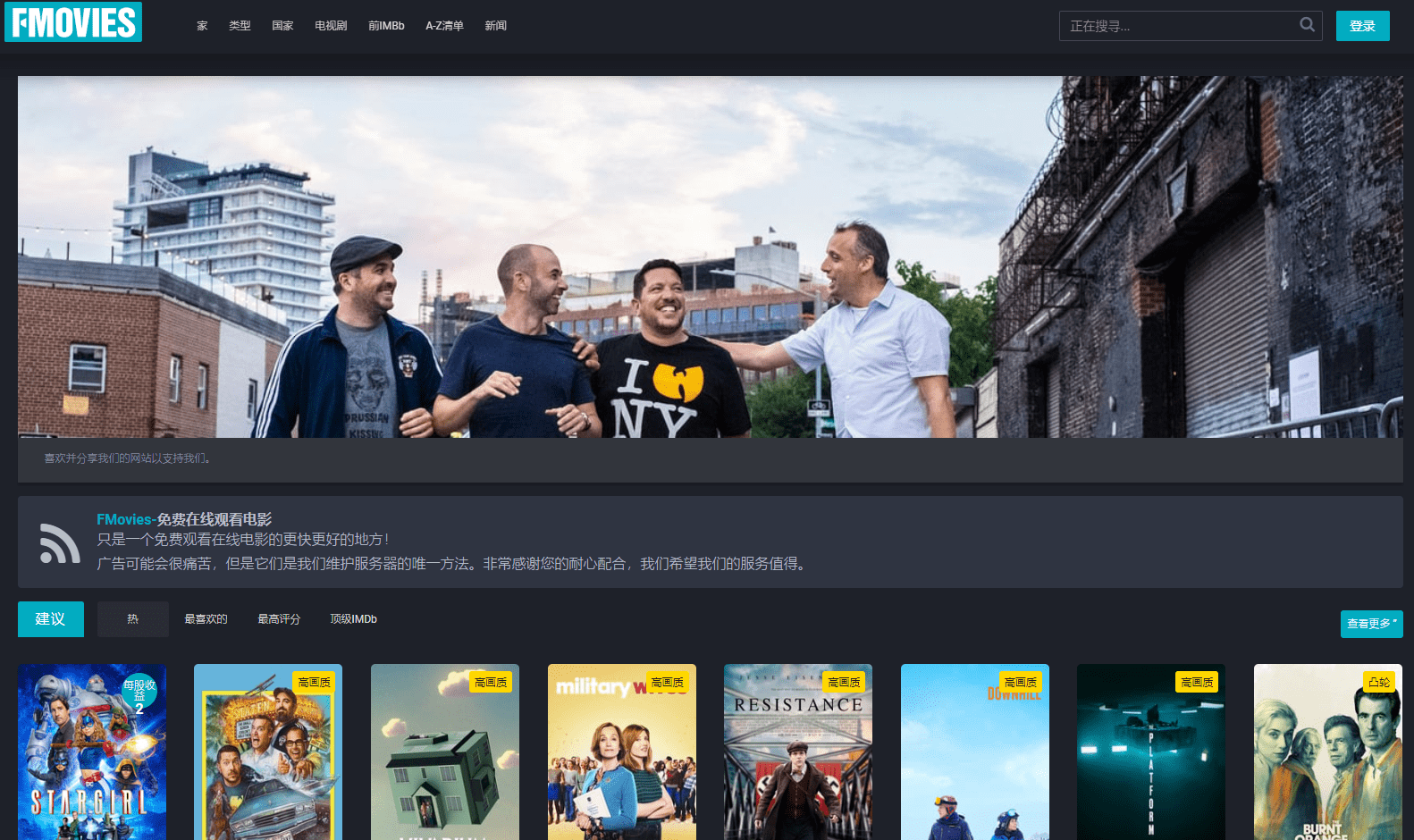Select the 建议 suggestions tab
Viewport: 1414px width, 840px height.
point(51,619)
